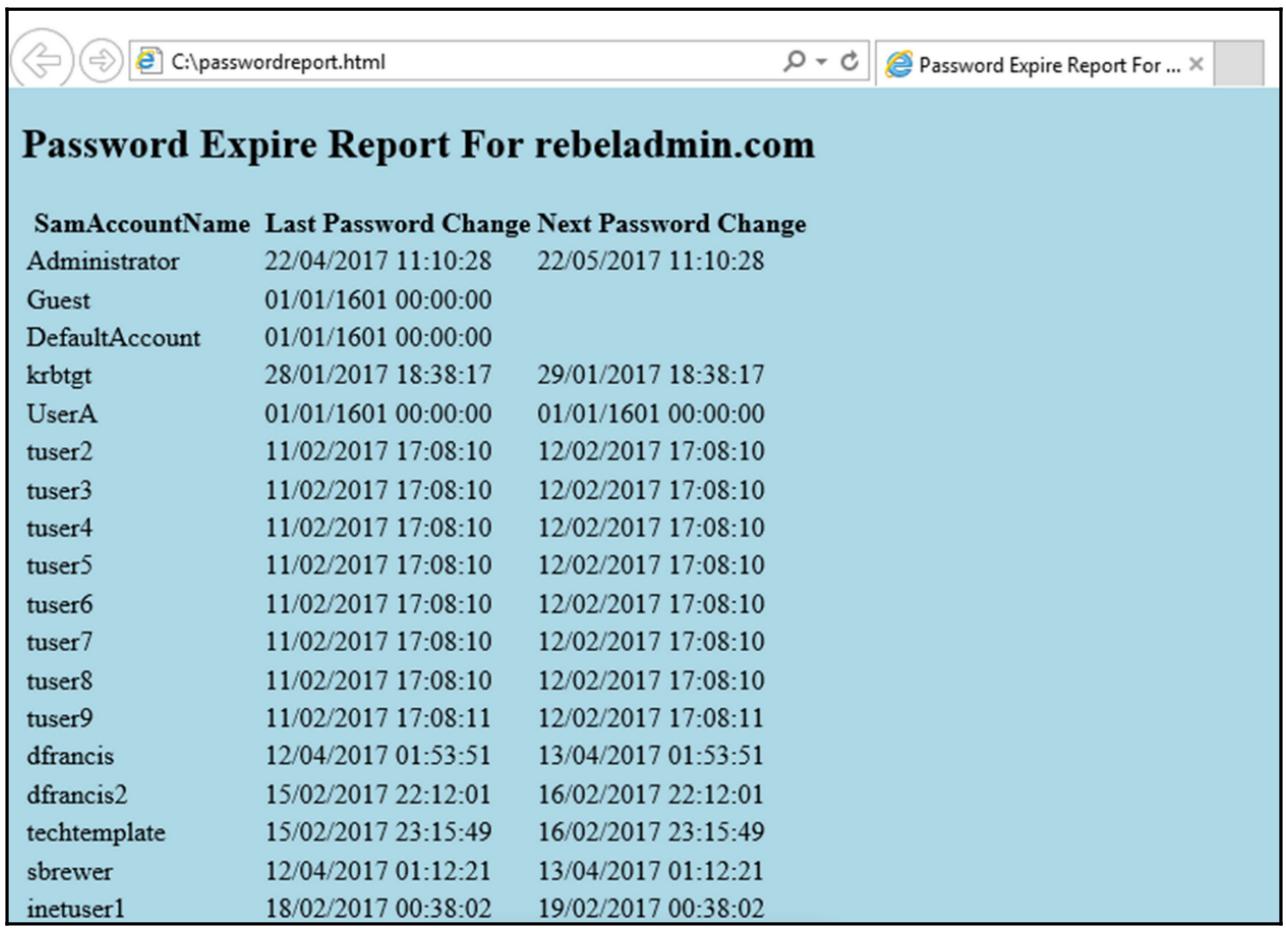Click dfrancis2 next password change date
Viewport: 1286px width, 929px height.
click(650, 795)
